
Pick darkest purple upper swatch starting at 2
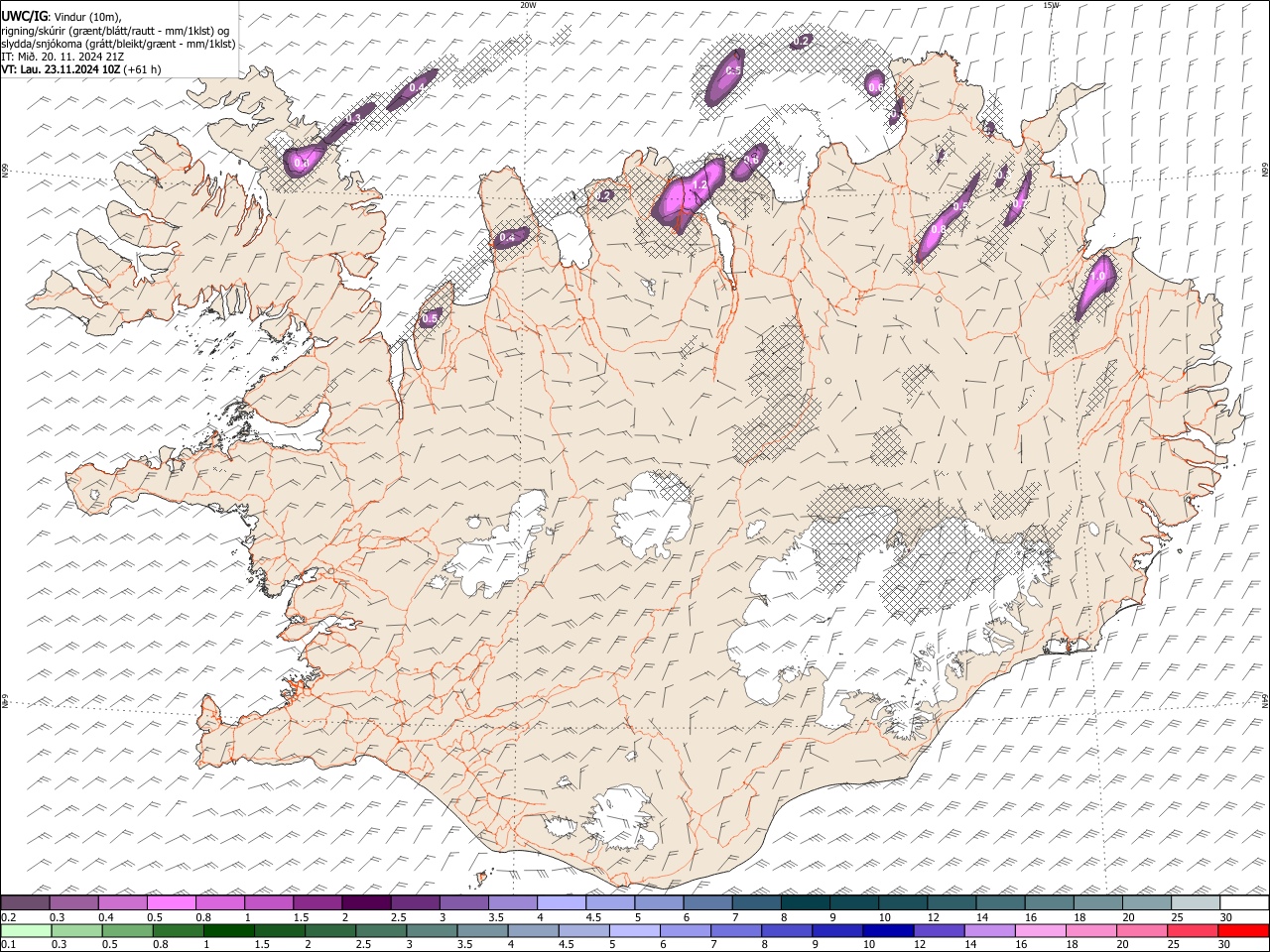(x=366, y=903)
